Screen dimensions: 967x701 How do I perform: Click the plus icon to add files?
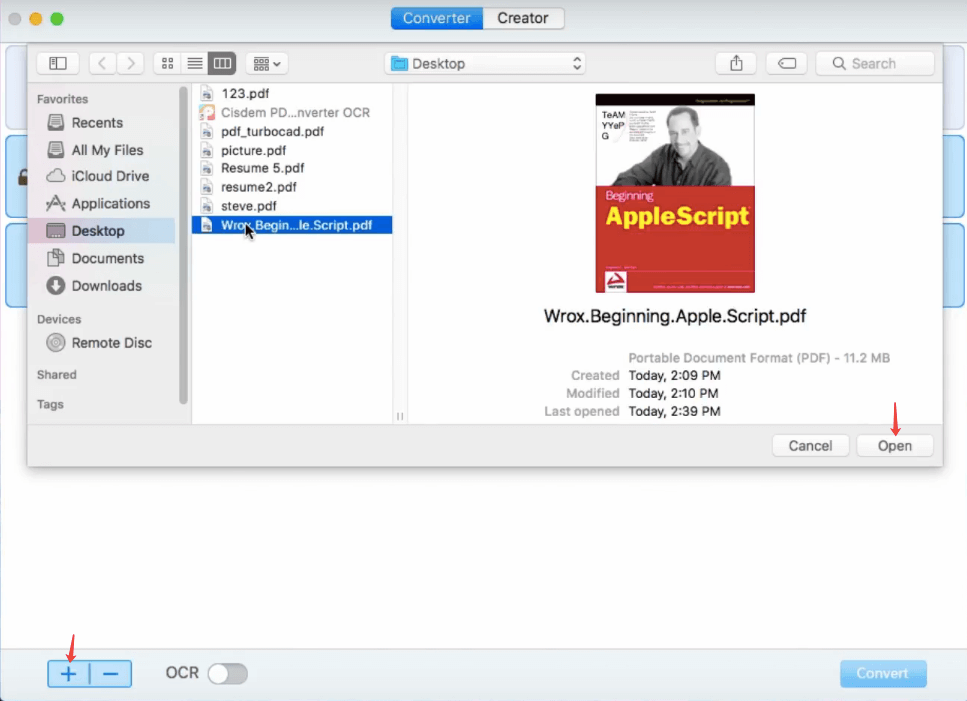[x=68, y=674]
